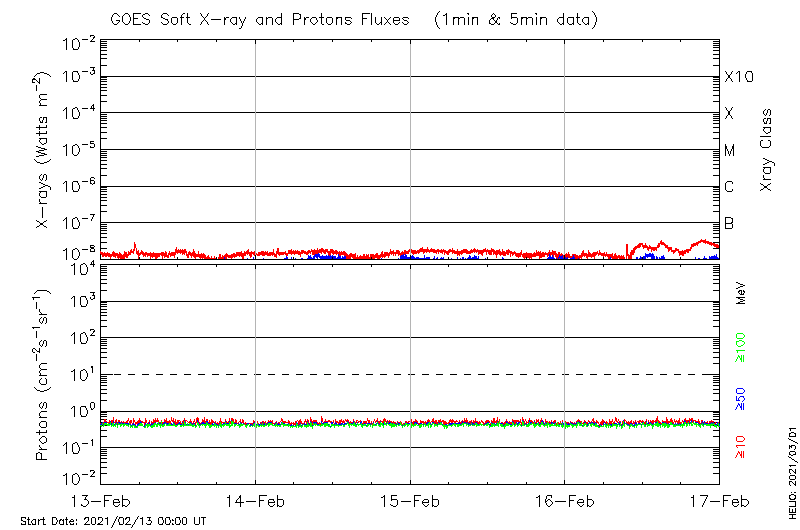Select the blue ≥50 proton legend label

pyautogui.click(x=741, y=399)
